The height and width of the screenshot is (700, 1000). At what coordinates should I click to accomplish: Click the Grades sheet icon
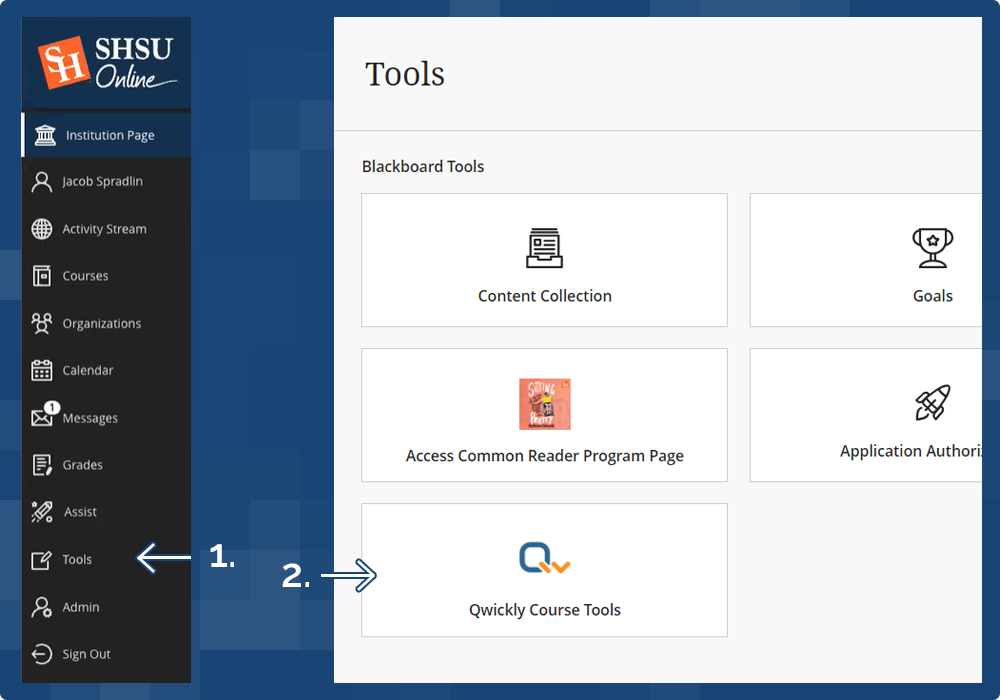point(42,465)
